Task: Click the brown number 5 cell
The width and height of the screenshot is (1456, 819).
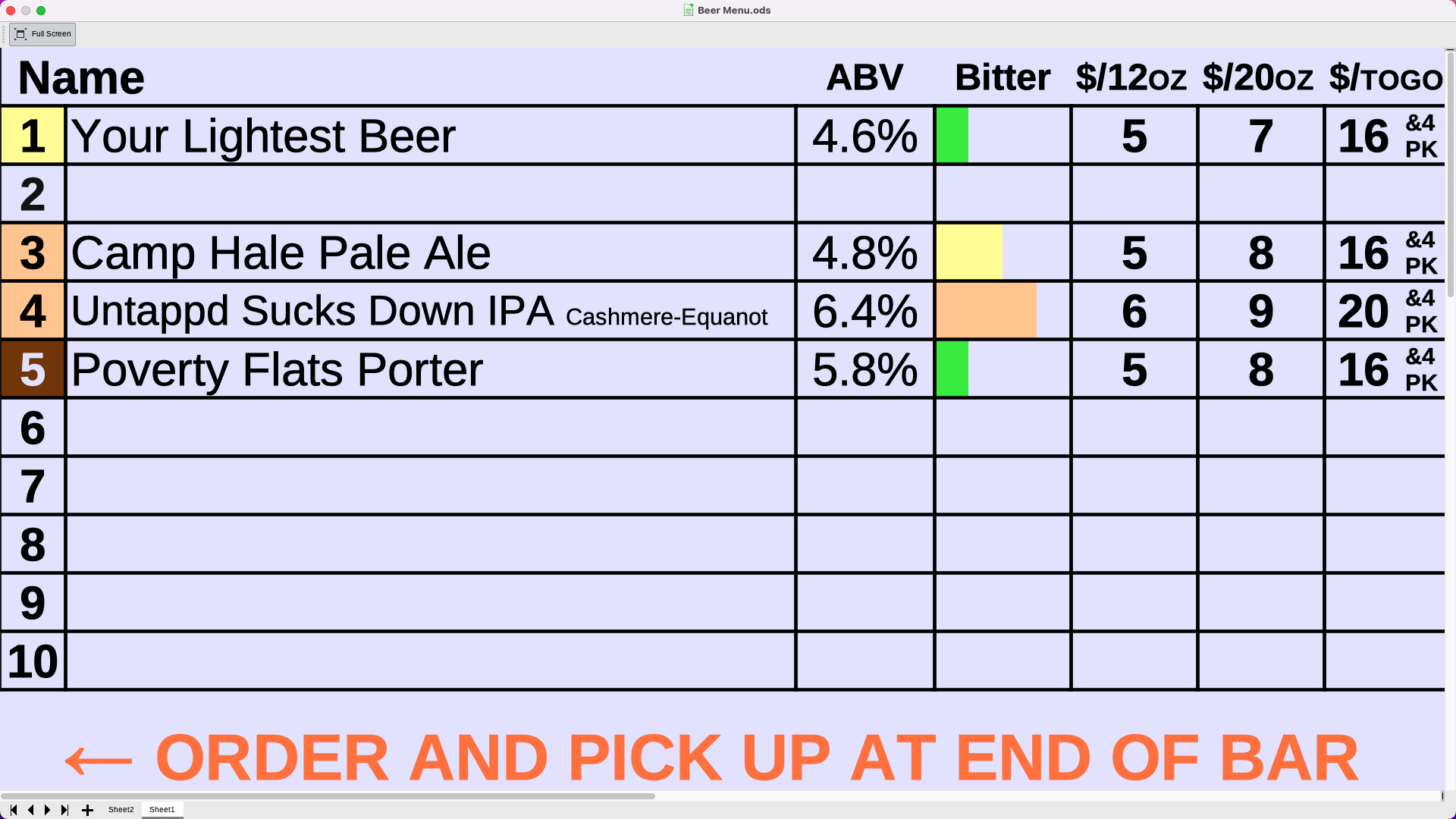Action: coord(33,369)
